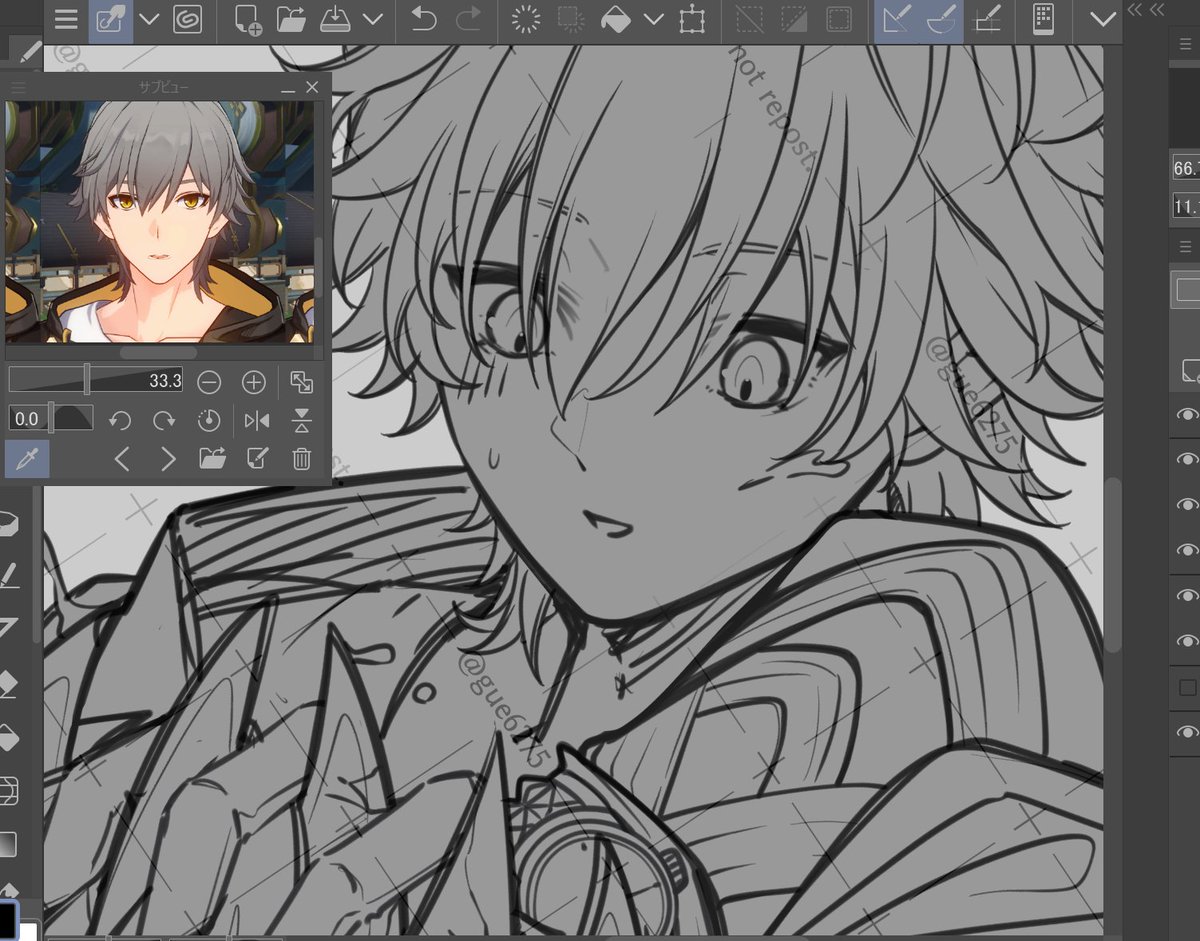1200x941 pixels.
Task: Click the Show Selection Border icon
Action: (x=838, y=20)
